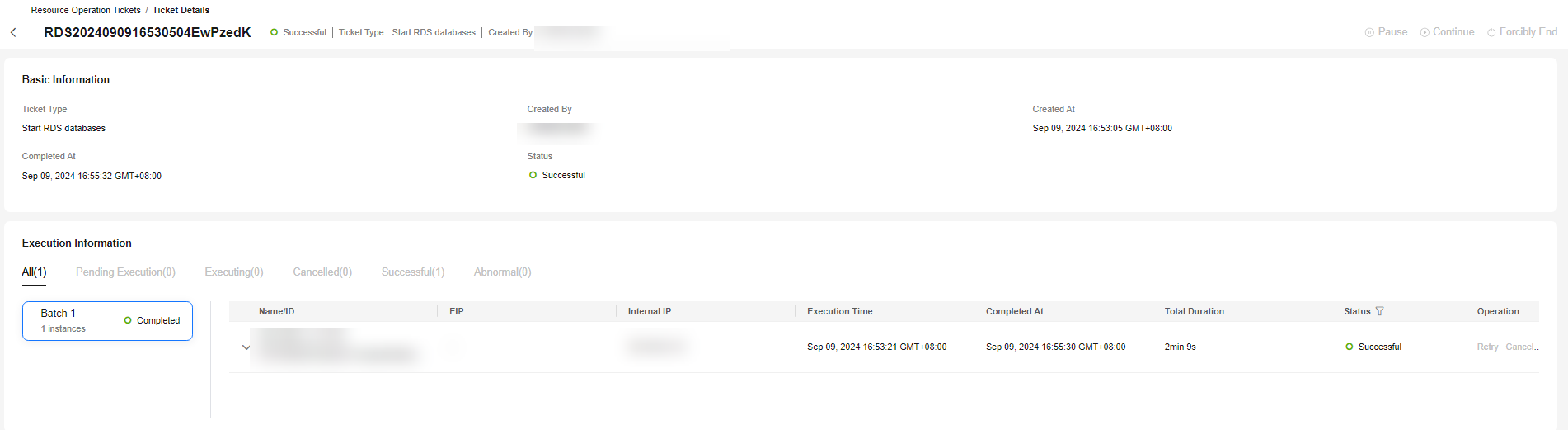This screenshot has width=1568, height=430.
Task: Click the Pause icon in the header
Action: pyautogui.click(x=1369, y=32)
